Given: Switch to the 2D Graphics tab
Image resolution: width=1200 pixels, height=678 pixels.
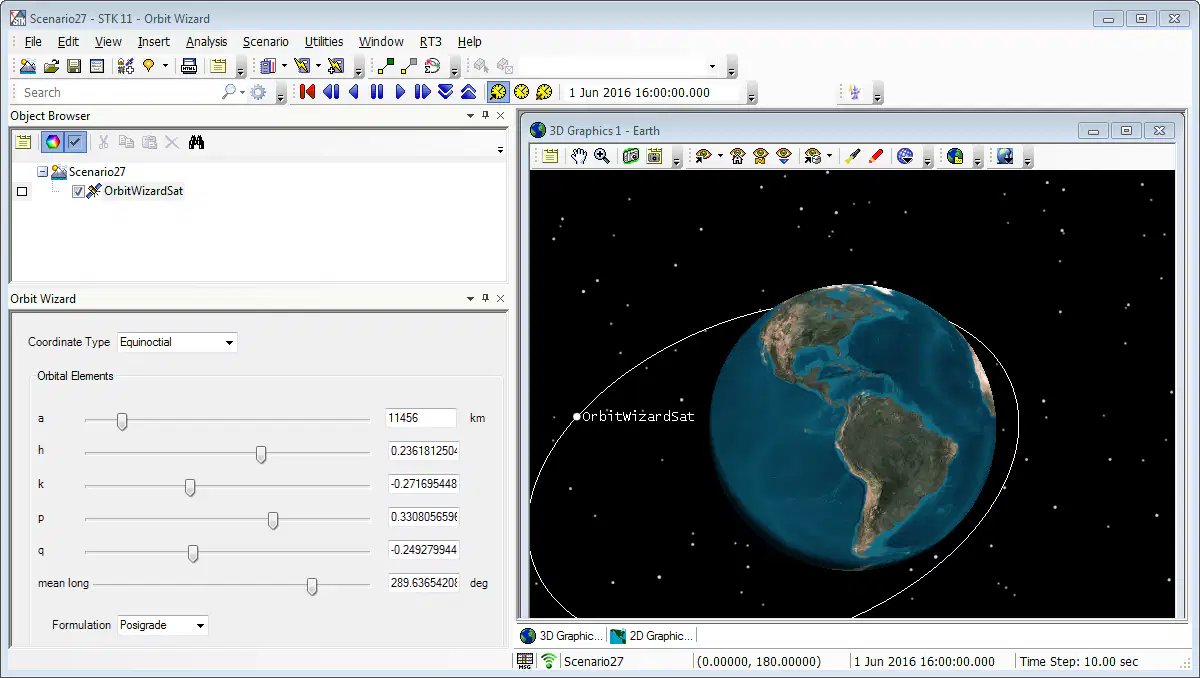Looking at the screenshot, I should (651, 636).
